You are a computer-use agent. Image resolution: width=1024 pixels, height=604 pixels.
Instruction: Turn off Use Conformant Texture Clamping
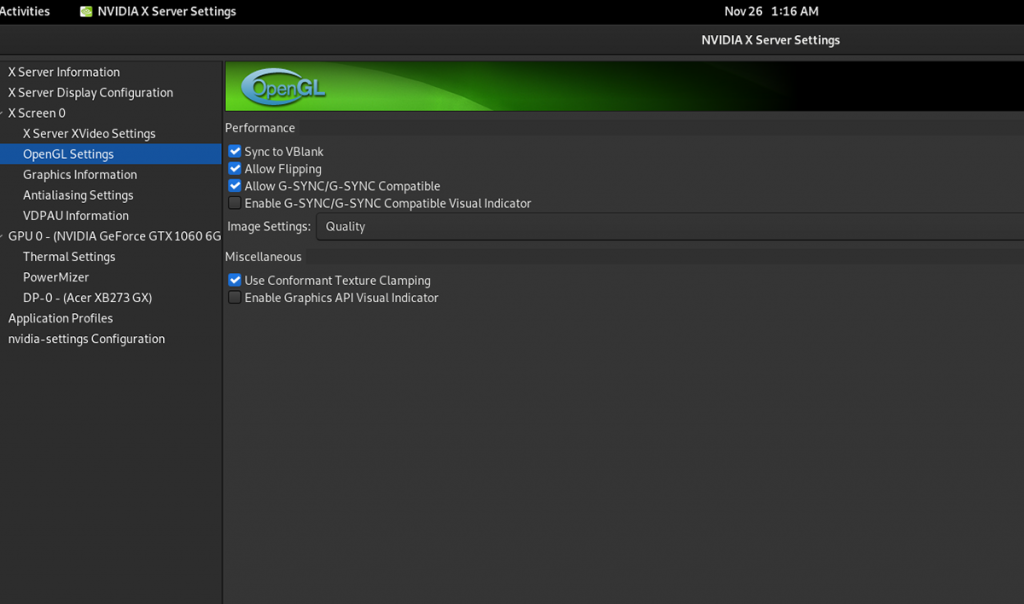[234, 280]
